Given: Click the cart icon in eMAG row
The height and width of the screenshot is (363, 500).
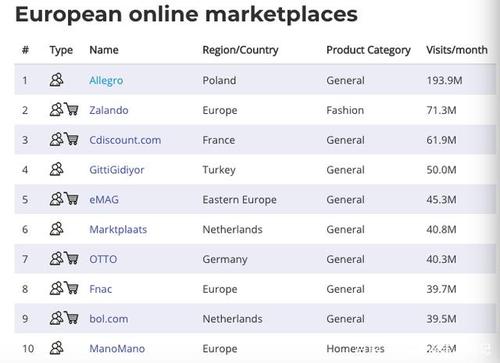Looking at the screenshot, I should point(71,198).
